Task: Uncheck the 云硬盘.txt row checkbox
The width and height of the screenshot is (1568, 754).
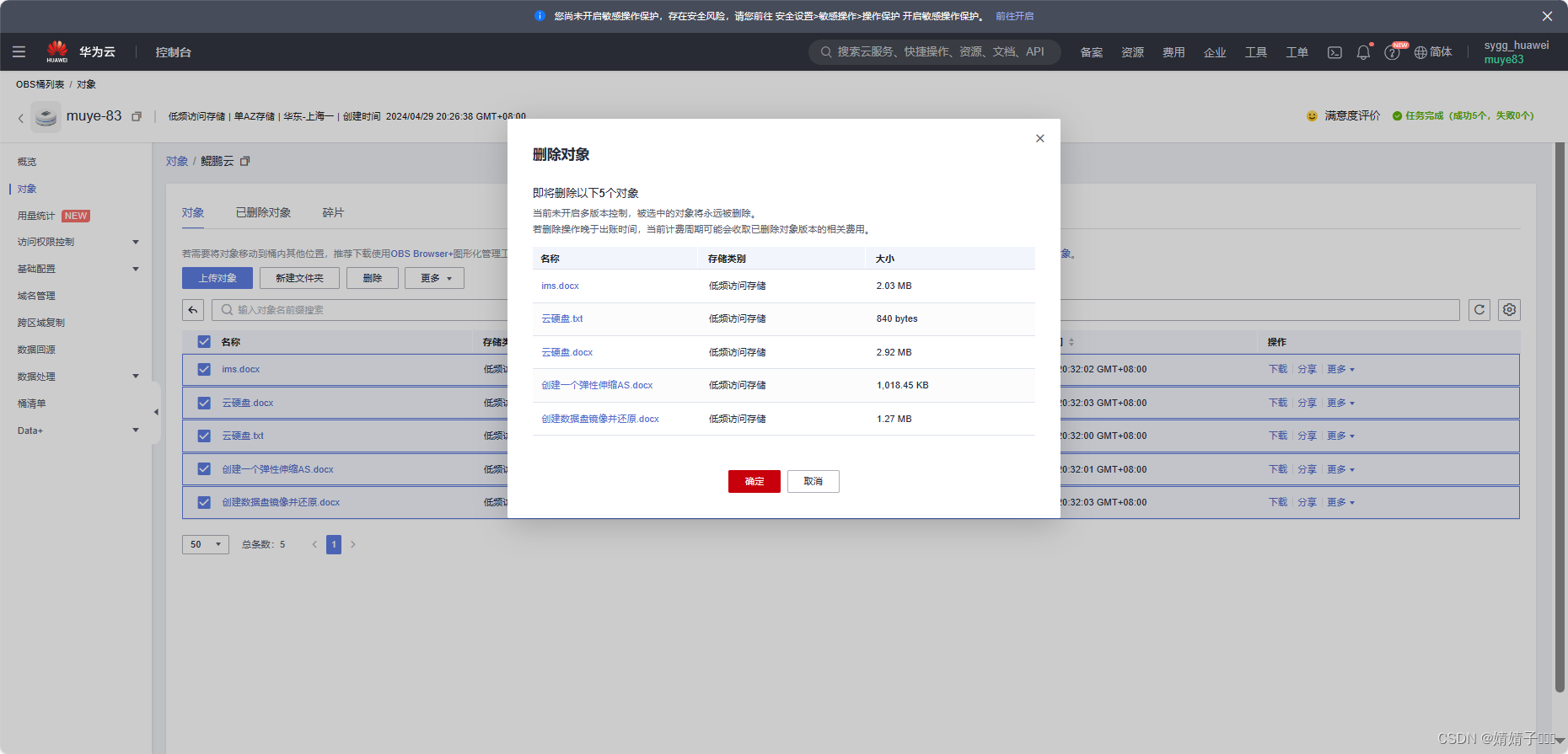Action: pyautogui.click(x=204, y=436)
